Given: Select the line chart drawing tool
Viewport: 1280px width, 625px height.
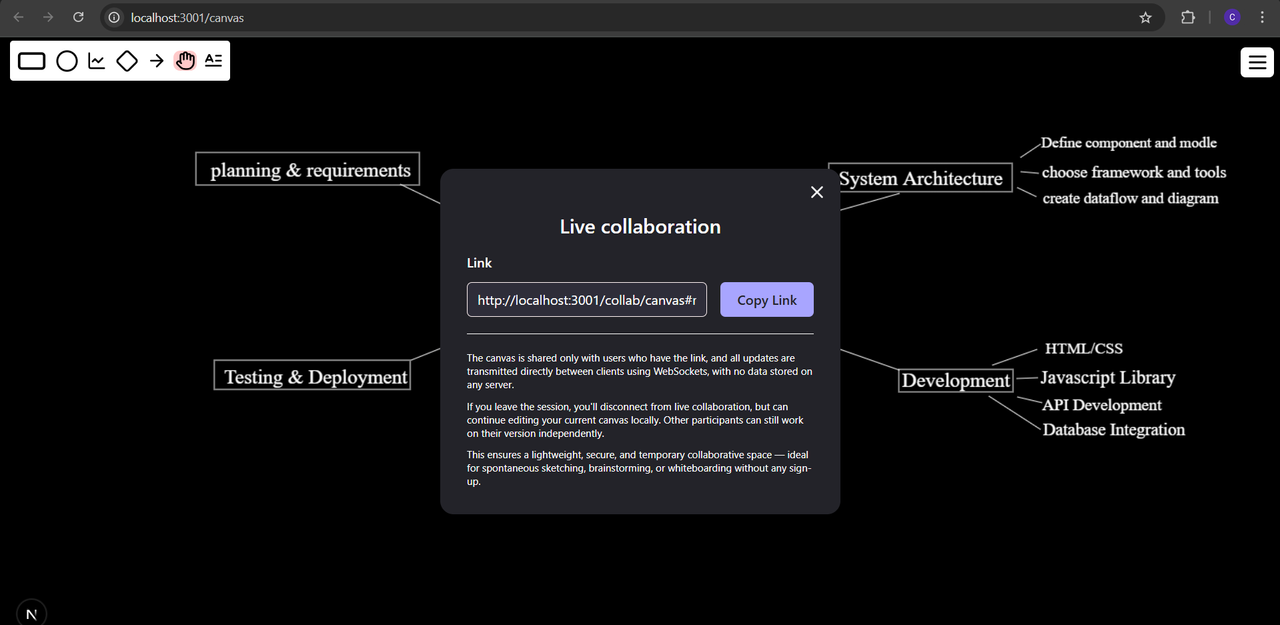Looking at the screenshot, I should (97, 61).
